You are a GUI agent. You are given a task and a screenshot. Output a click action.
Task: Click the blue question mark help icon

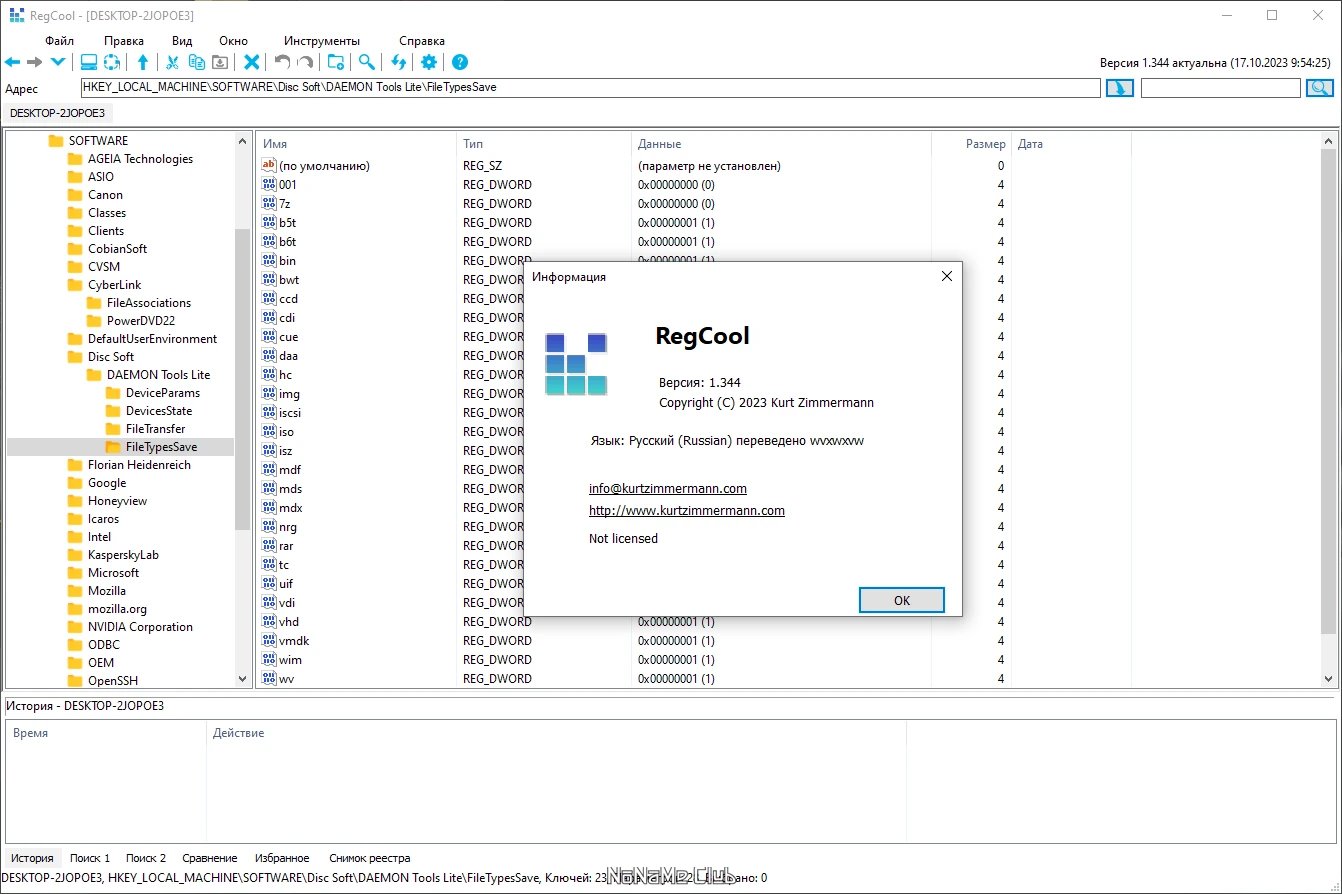460,62
